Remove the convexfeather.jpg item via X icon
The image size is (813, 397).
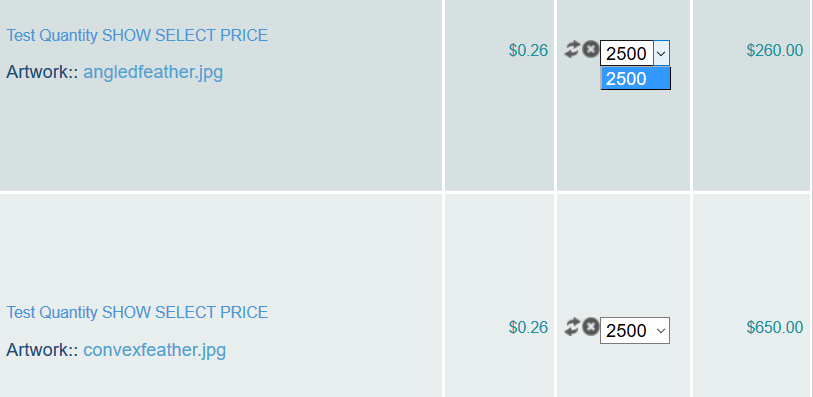pos(590,327)
